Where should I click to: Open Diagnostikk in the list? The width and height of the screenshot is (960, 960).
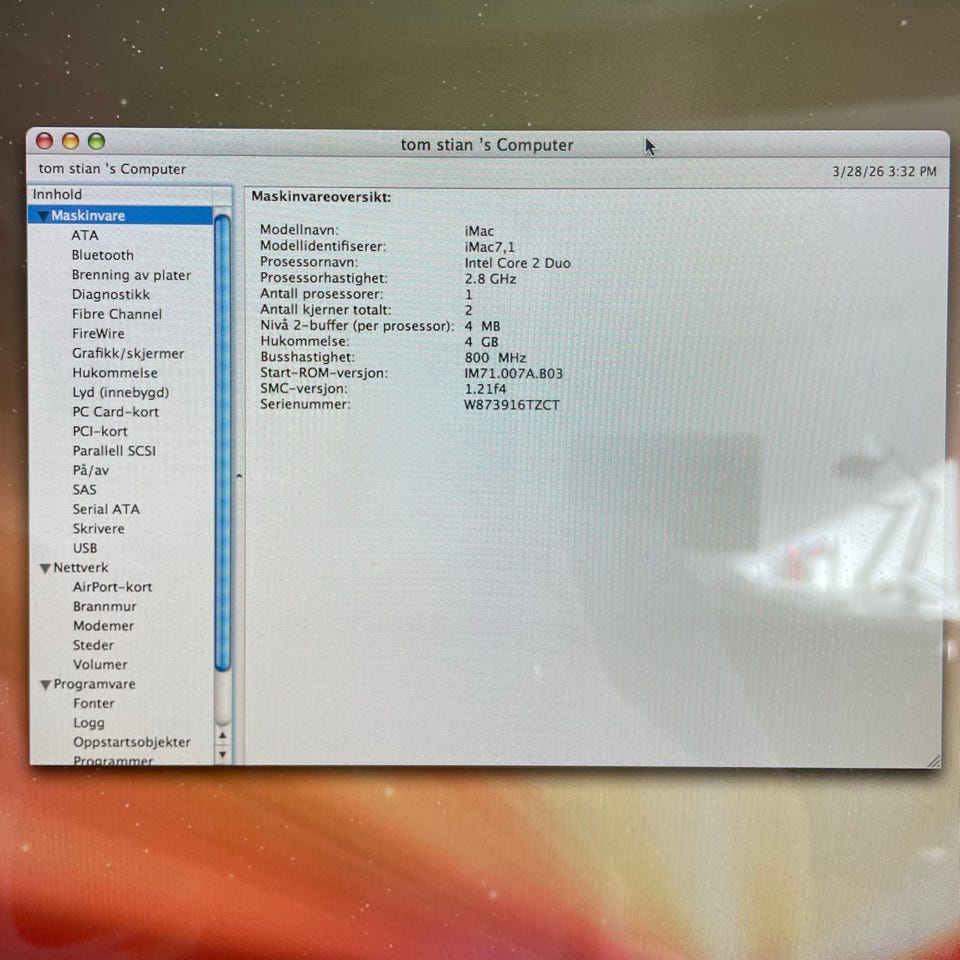coord(111,294)
